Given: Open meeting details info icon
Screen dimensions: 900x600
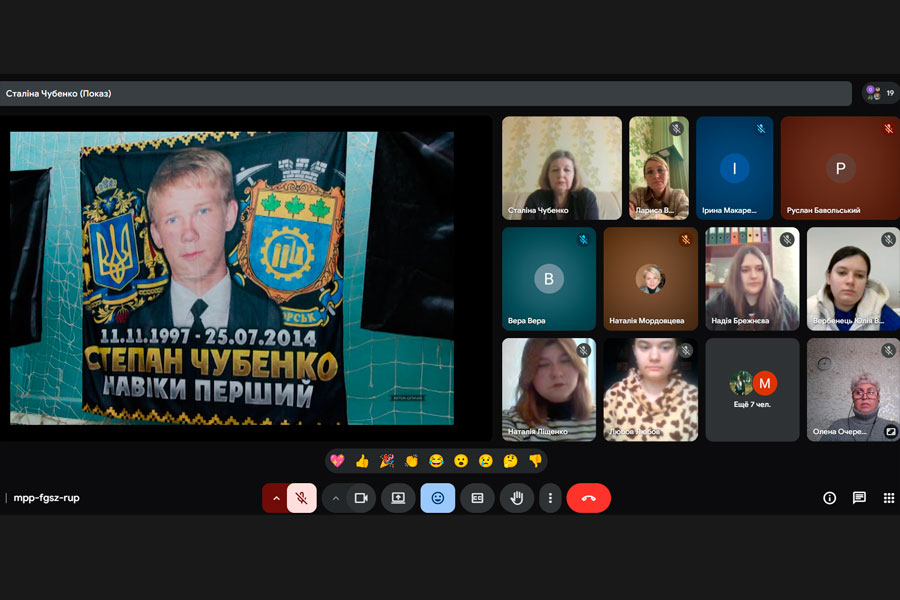Looking at the screenshot, I should point(829,498).
